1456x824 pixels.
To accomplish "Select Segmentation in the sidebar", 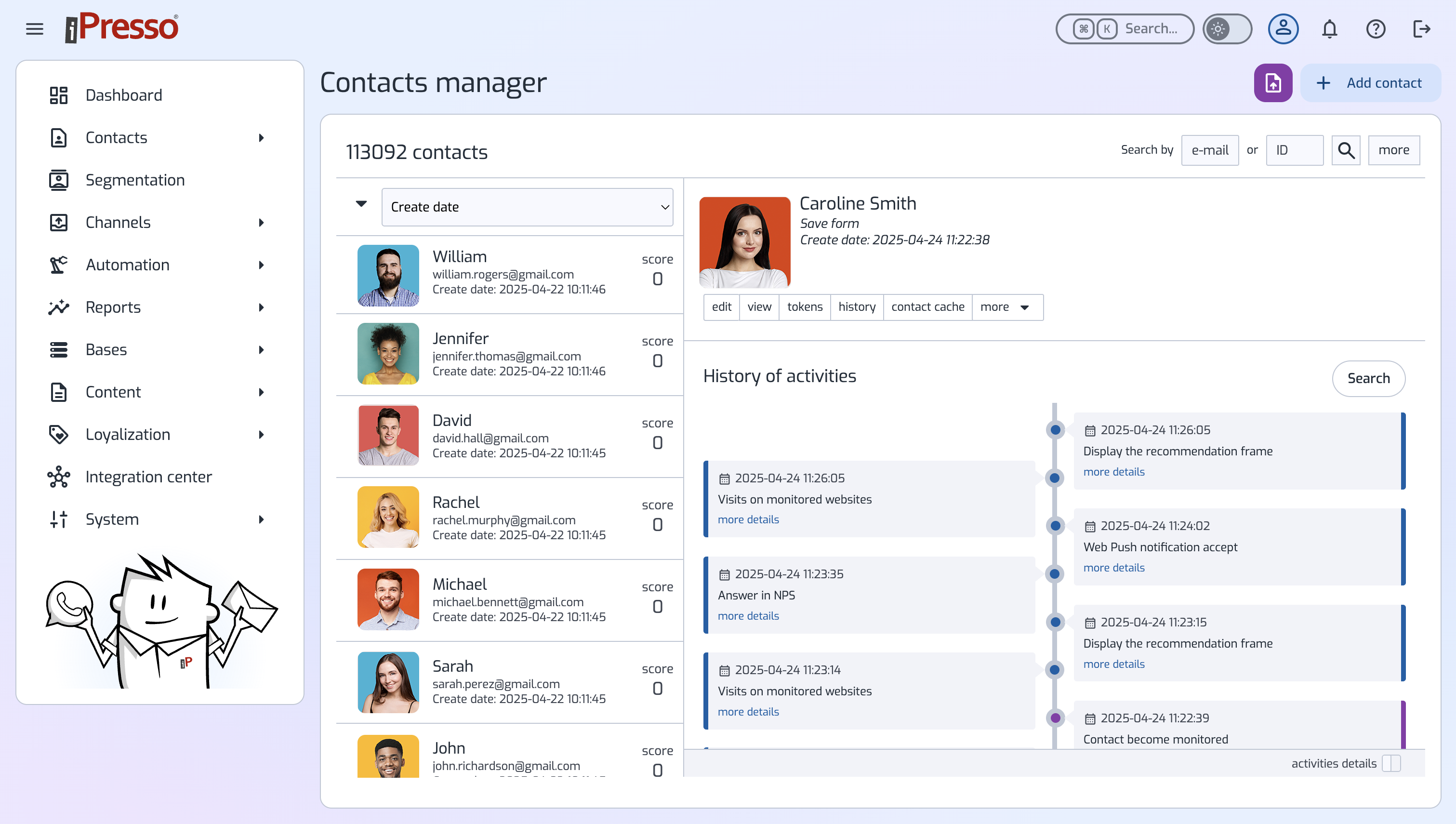I will click(135, 180).
